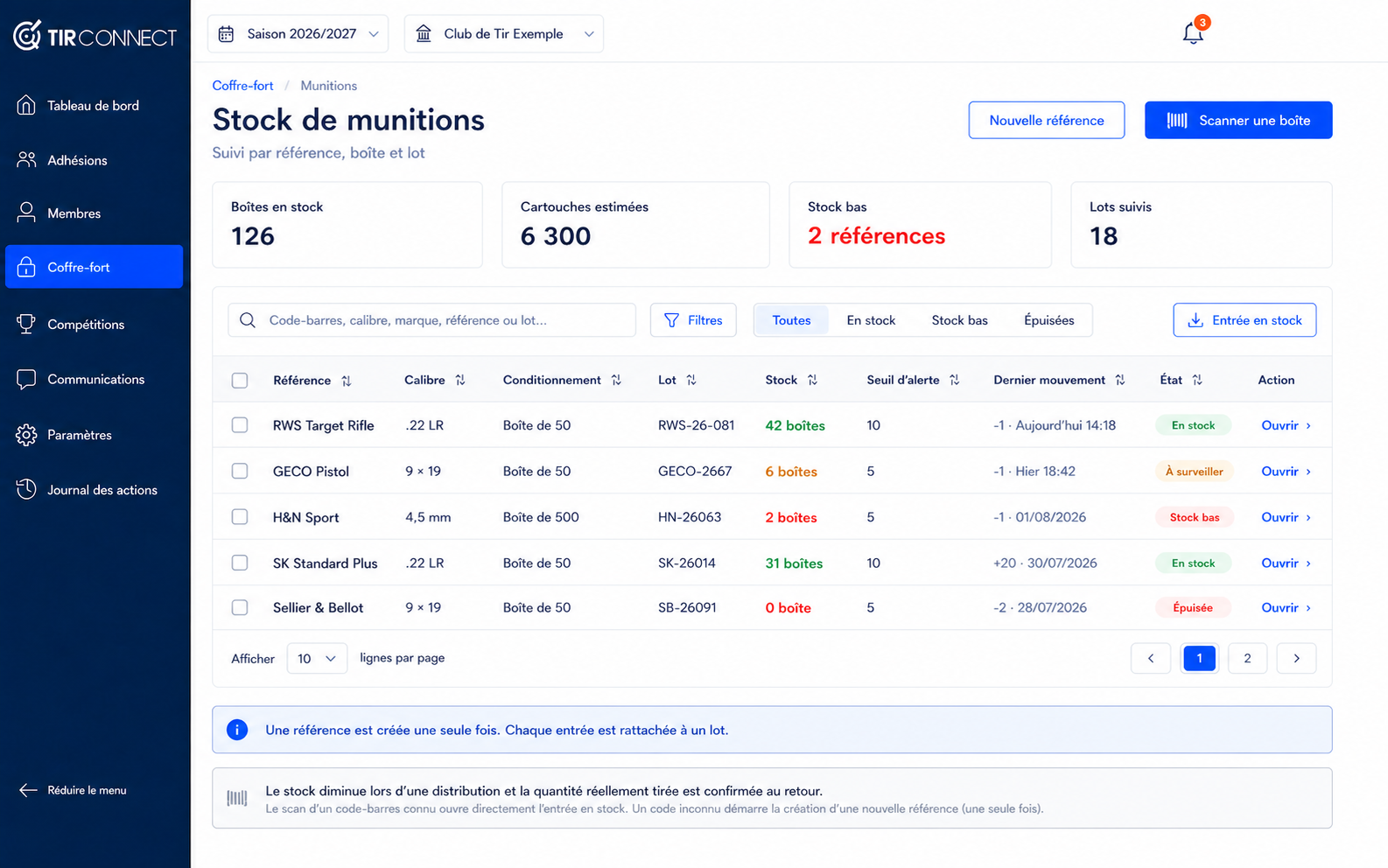Click the Paramètres gear icon

(x=26, y=435)
